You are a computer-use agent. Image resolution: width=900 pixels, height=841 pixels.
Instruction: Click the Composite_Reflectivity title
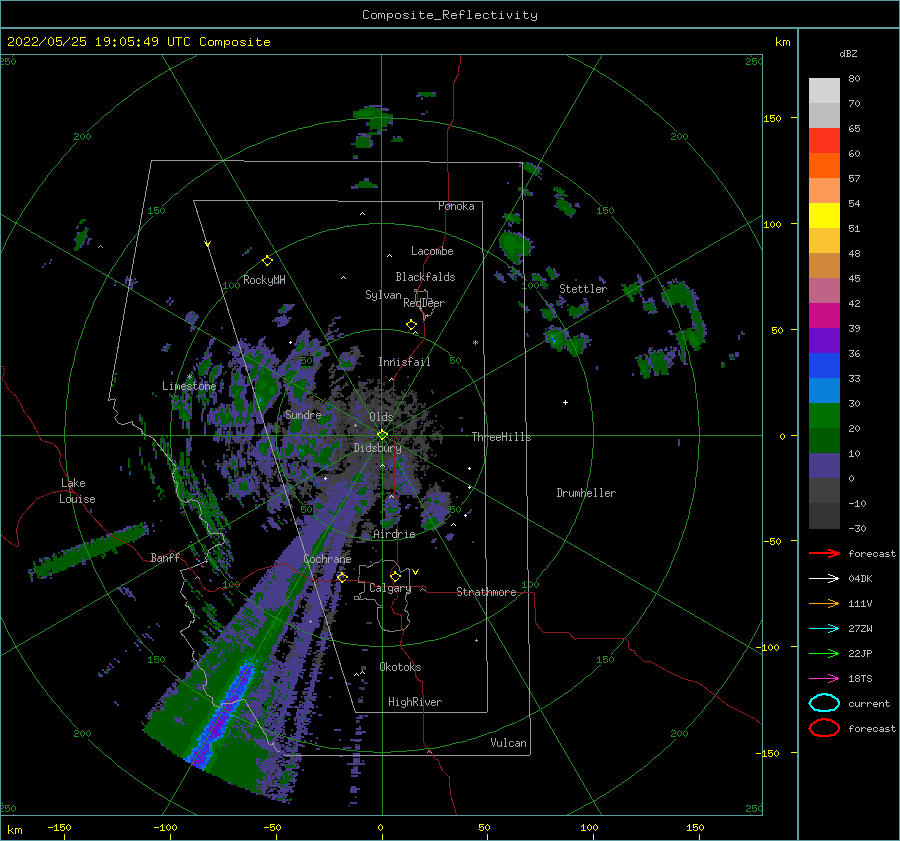pyautogui.click(x=450, y=15)
